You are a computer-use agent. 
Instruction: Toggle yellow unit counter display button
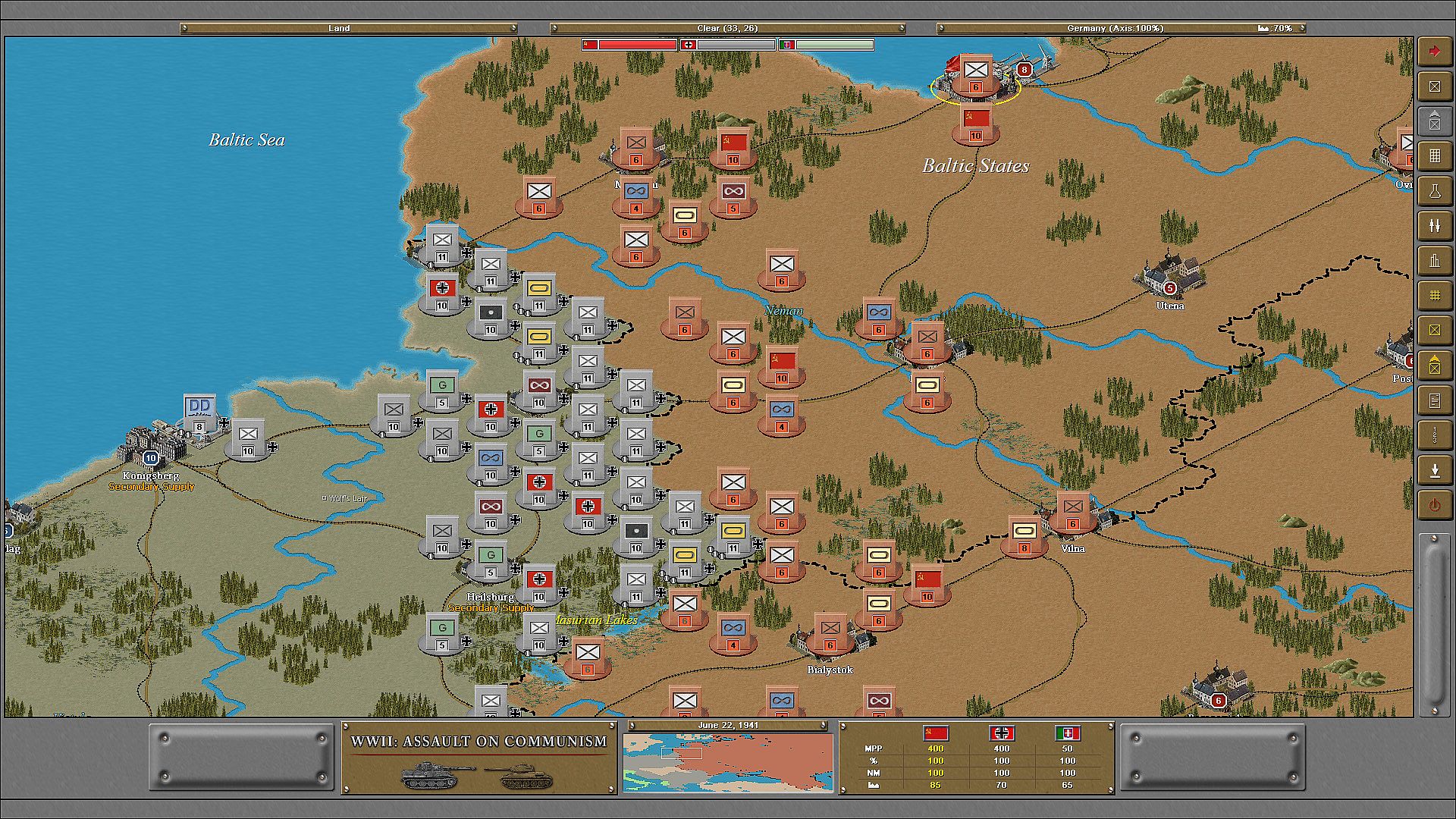pyautogui.click(x=1434, y=331)
